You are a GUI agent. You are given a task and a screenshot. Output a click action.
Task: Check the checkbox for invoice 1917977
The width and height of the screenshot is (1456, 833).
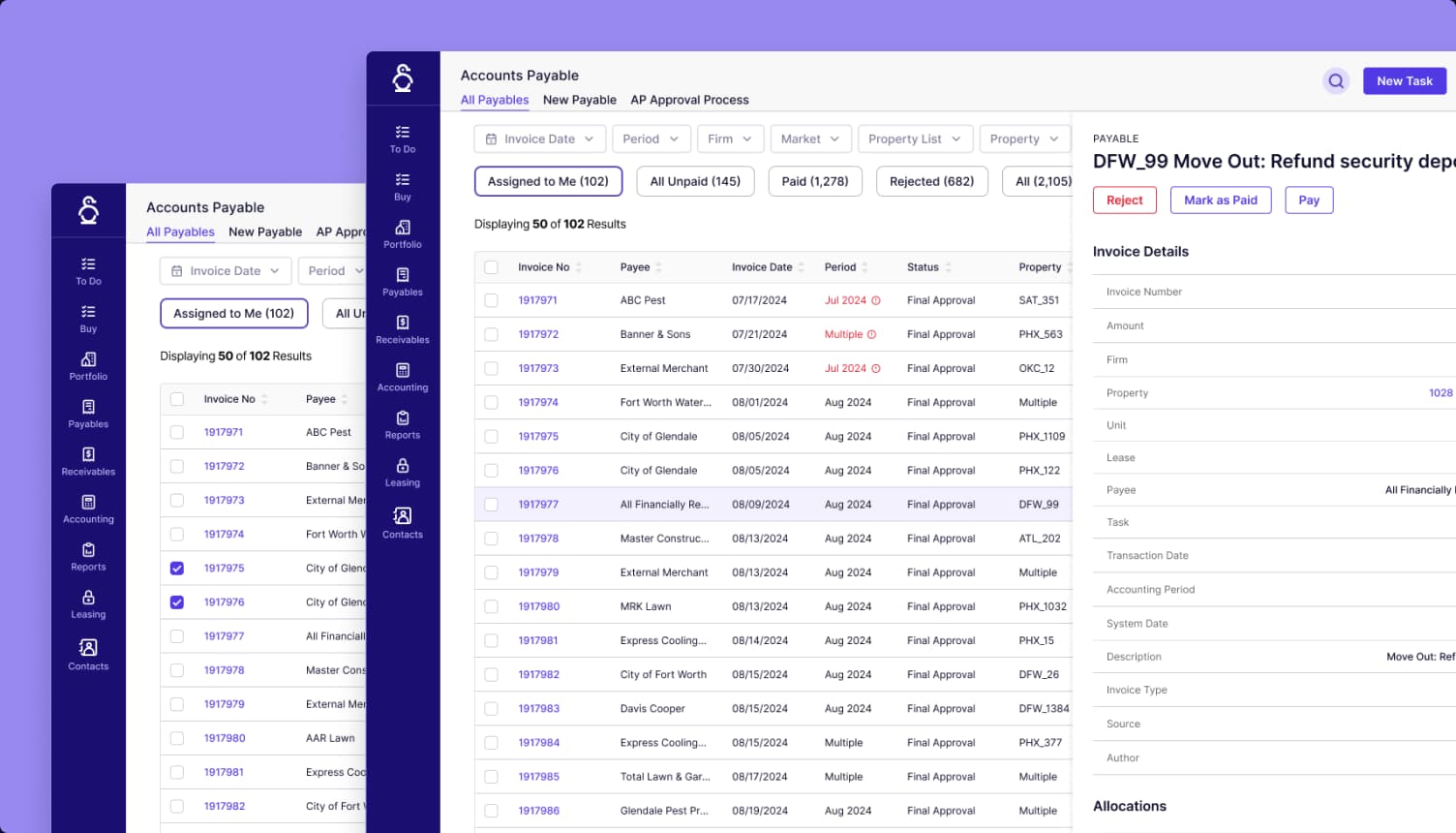[491, 504]
